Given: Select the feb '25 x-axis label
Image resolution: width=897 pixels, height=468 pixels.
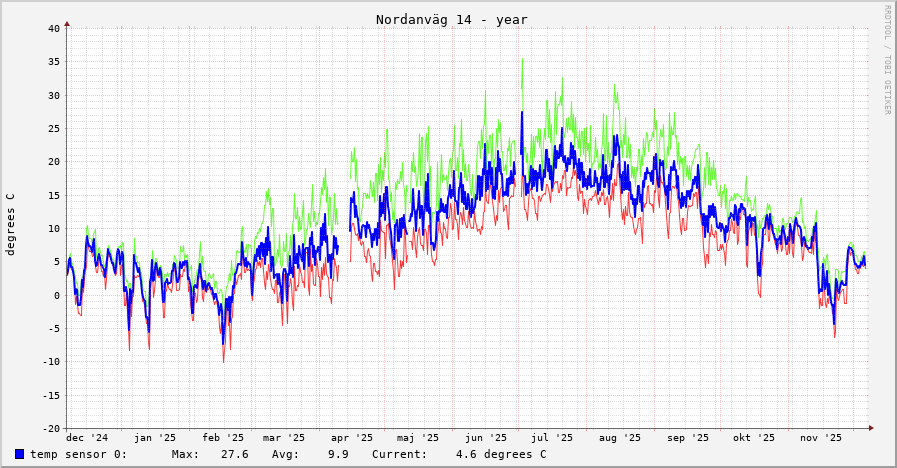Looking at the screenshot, I should pyautogui.click(x=223, y=438).
